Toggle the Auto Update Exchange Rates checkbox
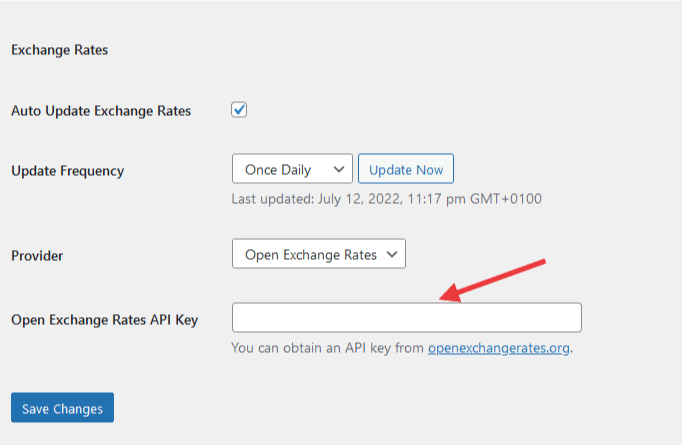Screen dimensions: 682x445 [x=239, y=110]
